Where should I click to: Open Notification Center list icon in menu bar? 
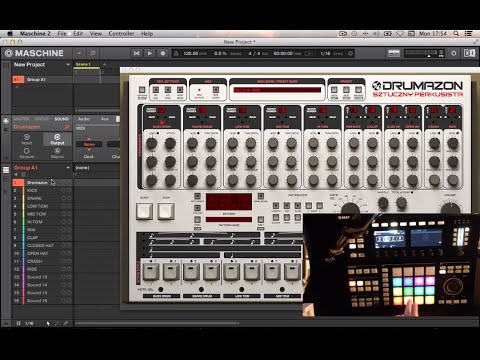click(468, 33)
